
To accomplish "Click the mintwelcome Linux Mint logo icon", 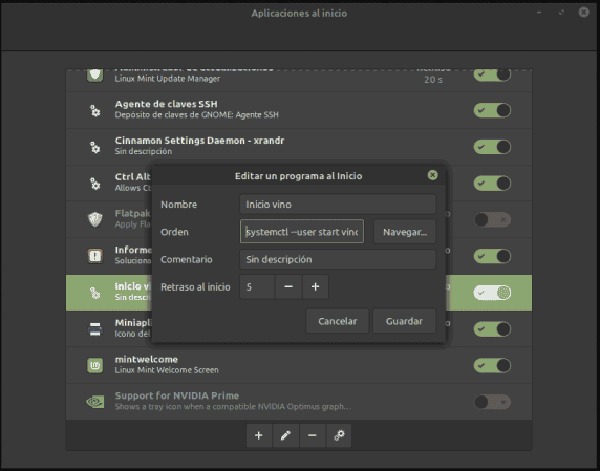I will [95, 365].
